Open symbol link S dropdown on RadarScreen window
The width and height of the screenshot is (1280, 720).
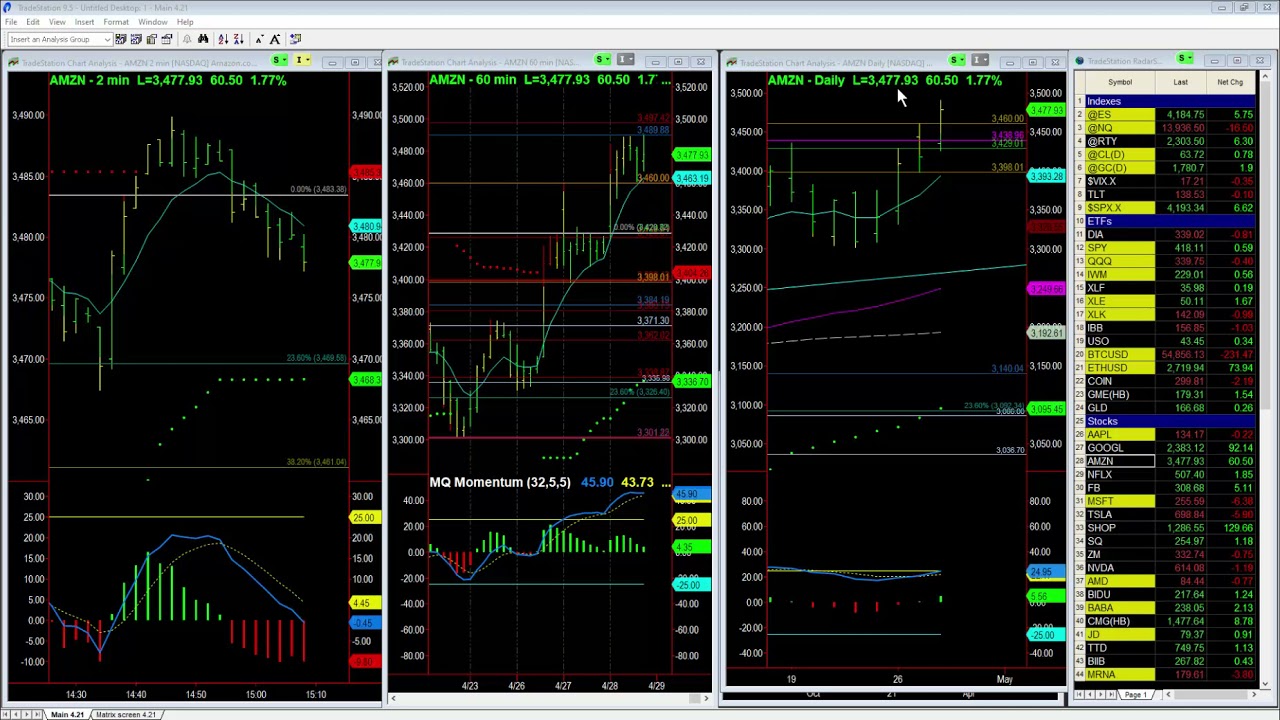(x=1185, y=60)
